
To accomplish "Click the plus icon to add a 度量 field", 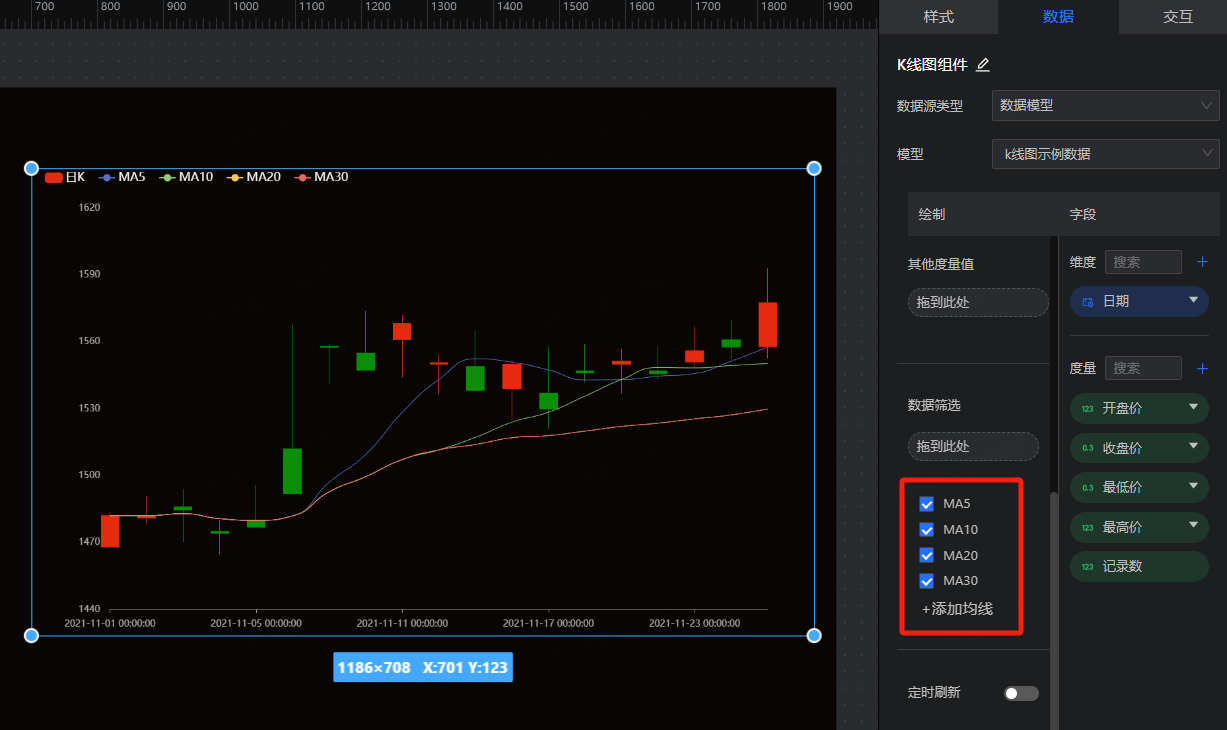I will (x=1202, y=369).
